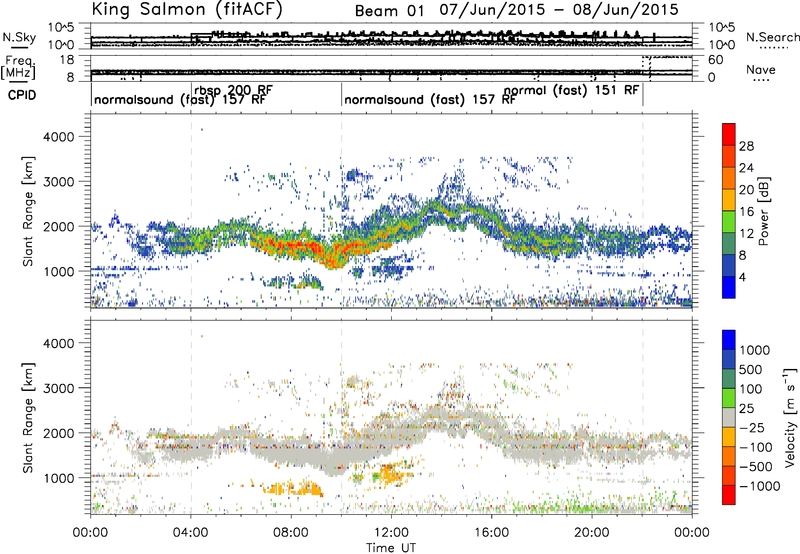Select the yellow Velocity segment between -25 and -100

[x=729, y=437]
